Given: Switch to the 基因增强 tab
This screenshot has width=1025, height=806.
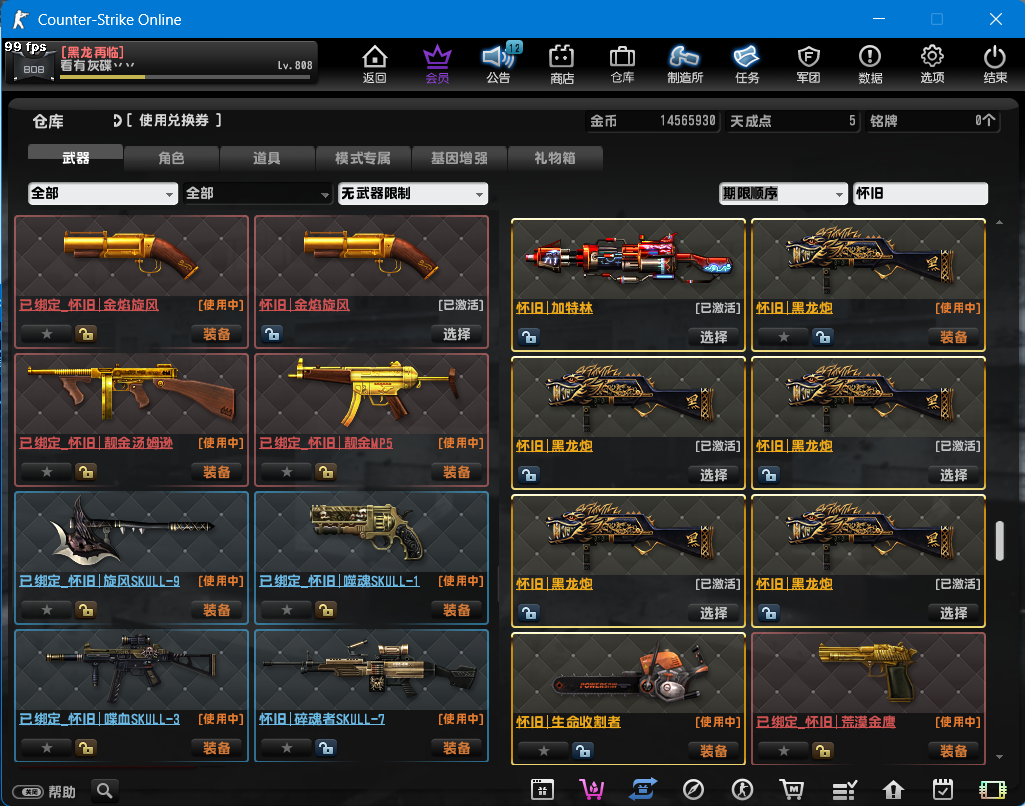Looking at the screenshot, I should [x=459, y=158].
